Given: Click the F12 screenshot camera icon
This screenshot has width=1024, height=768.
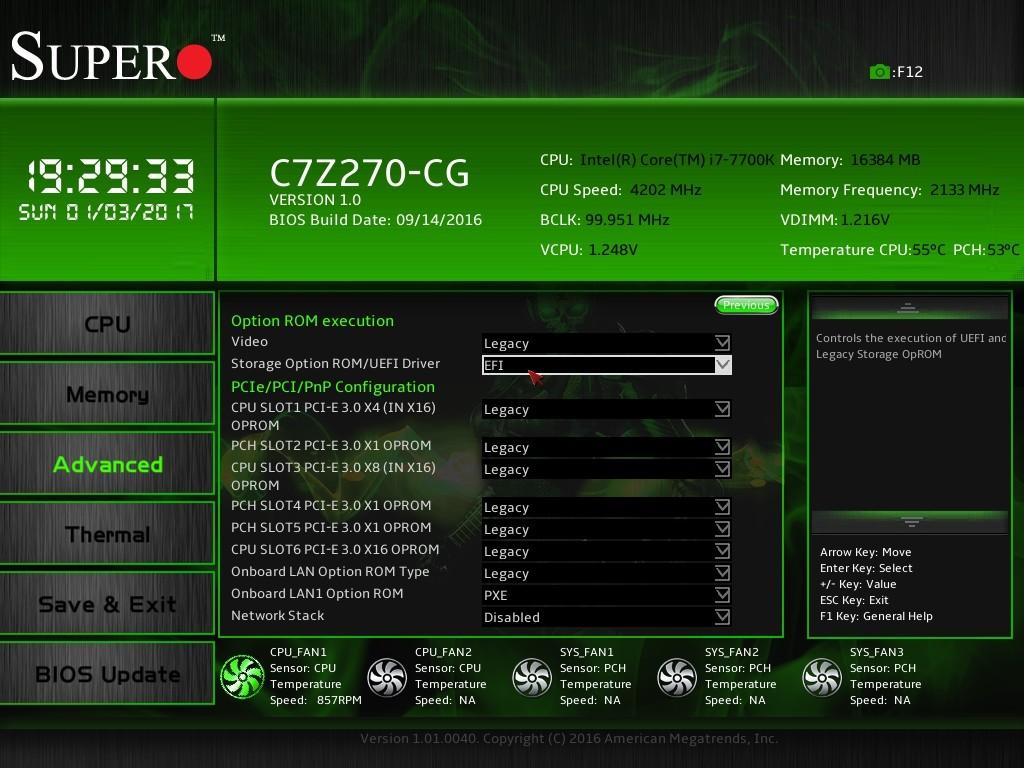Looking at the screenshot, I should (879, 72).
